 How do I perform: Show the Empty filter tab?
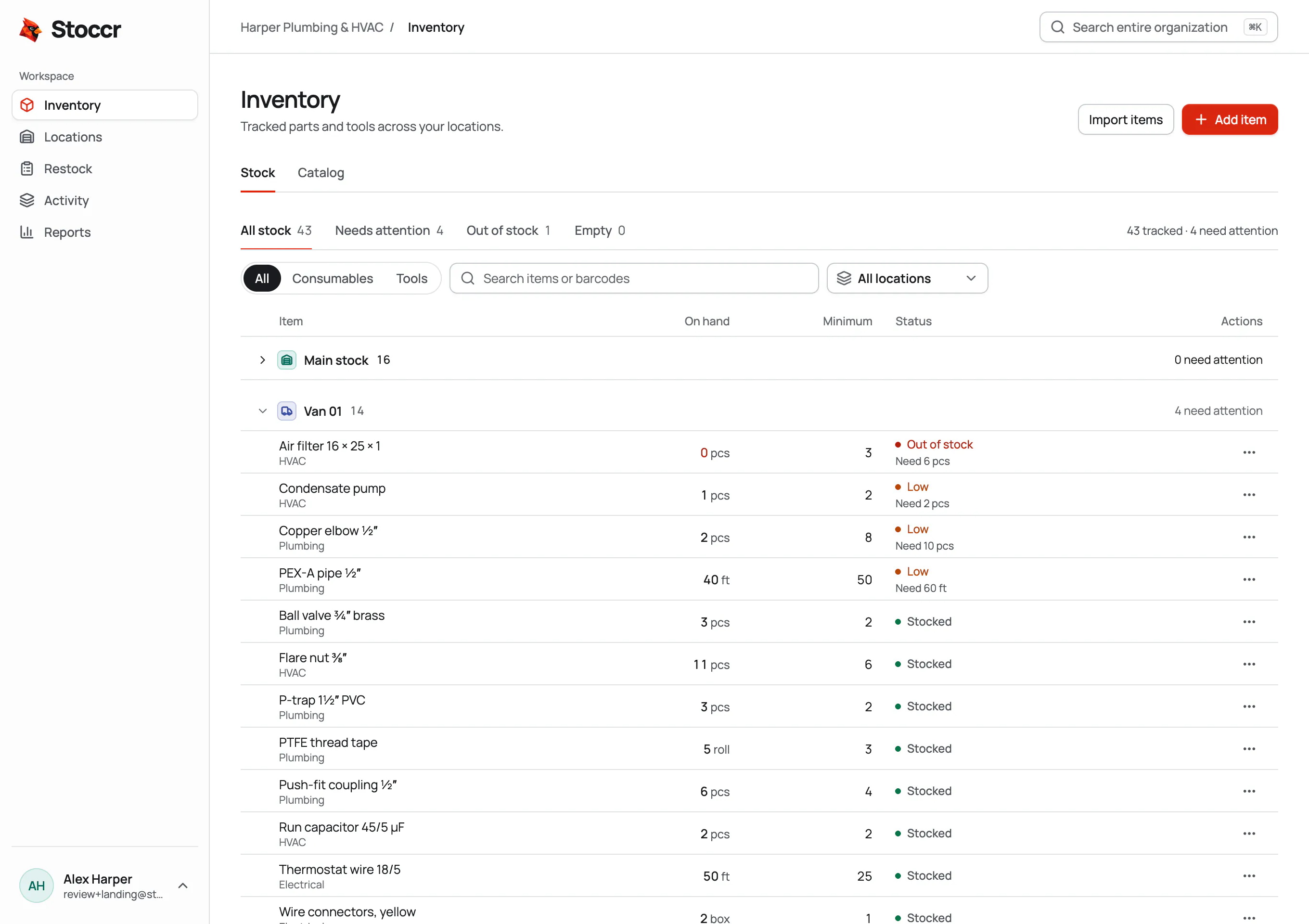coord(600,231)
